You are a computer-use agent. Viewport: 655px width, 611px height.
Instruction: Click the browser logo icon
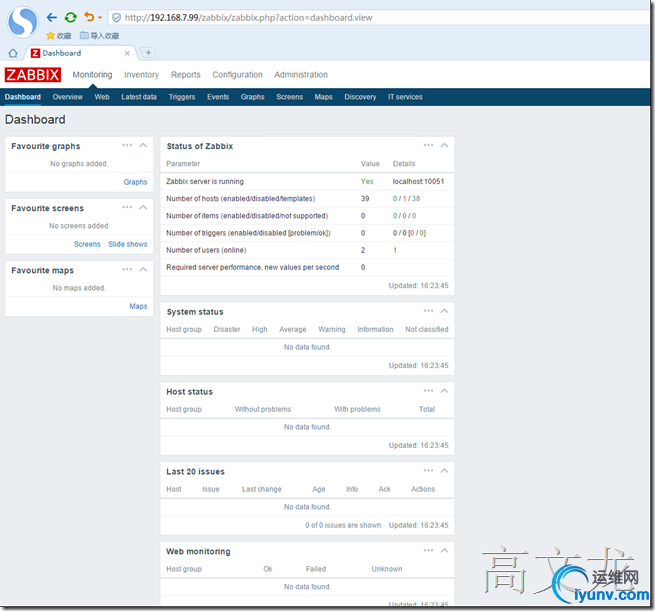23,22
